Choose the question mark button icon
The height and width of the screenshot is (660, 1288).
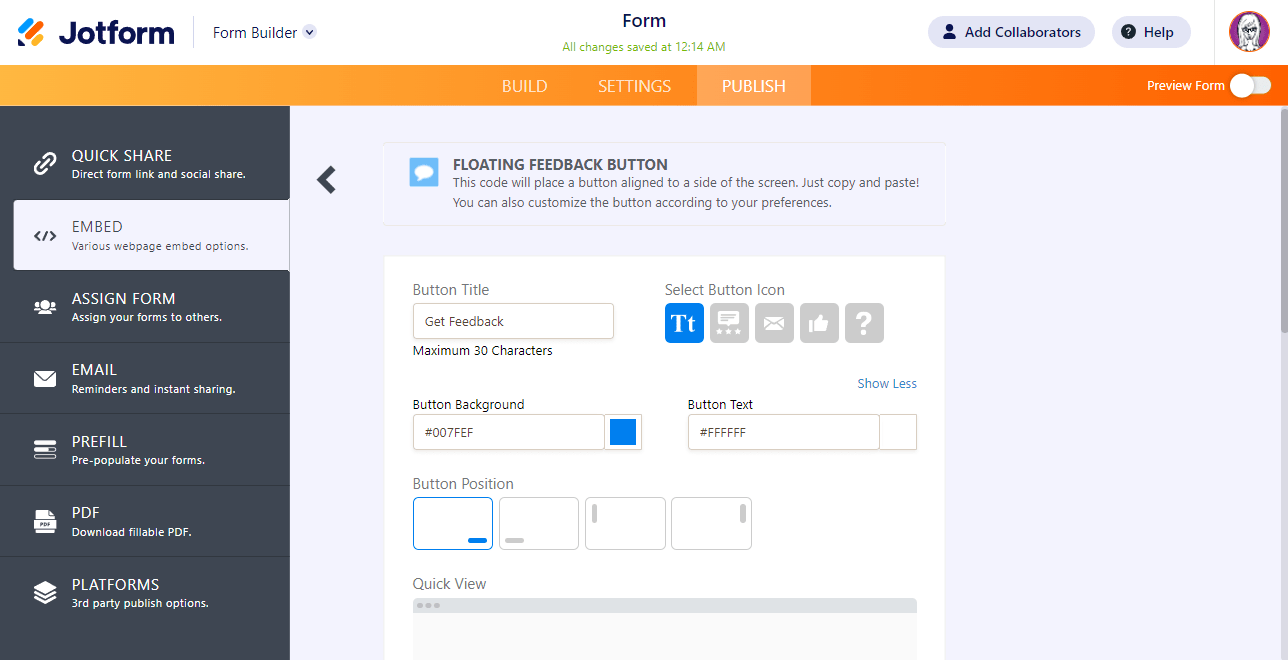click(864, 323)
